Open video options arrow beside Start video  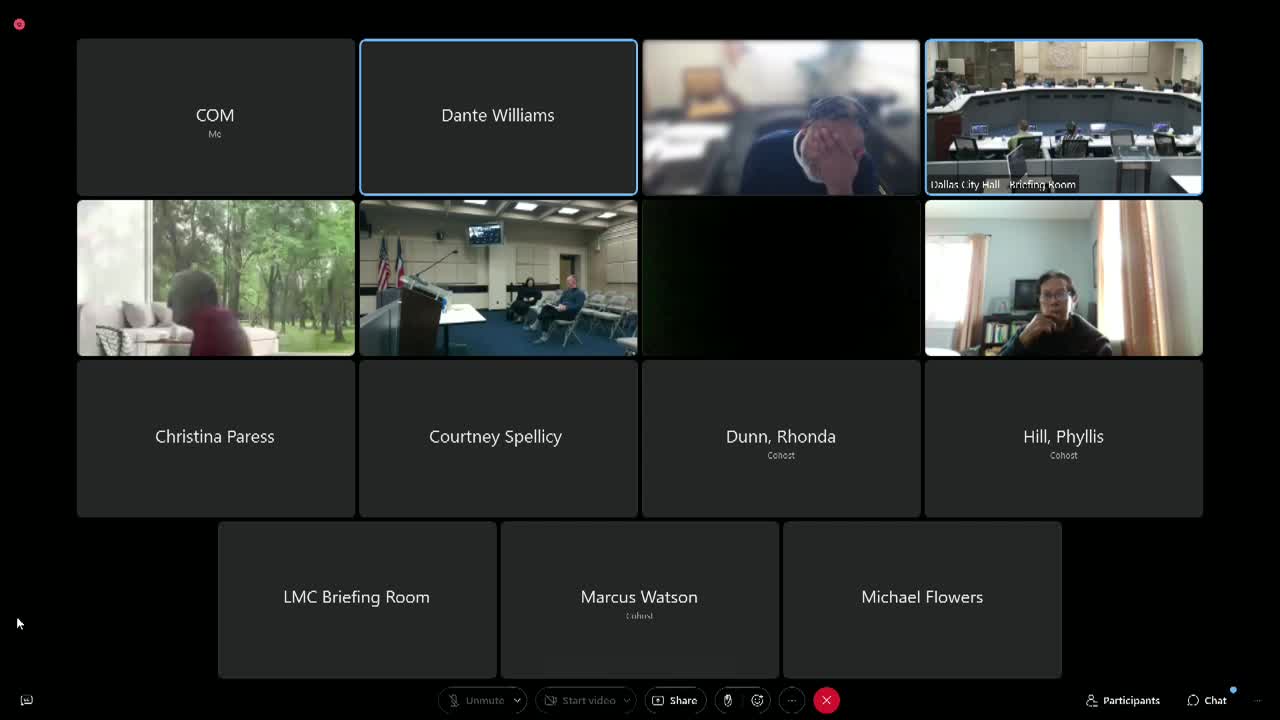(x=626, y=700)
